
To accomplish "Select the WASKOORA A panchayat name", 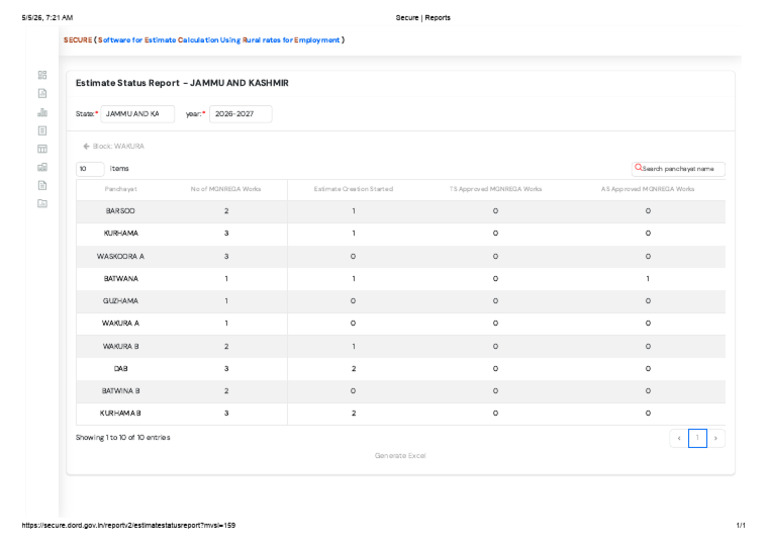I will tap(120, 256).
